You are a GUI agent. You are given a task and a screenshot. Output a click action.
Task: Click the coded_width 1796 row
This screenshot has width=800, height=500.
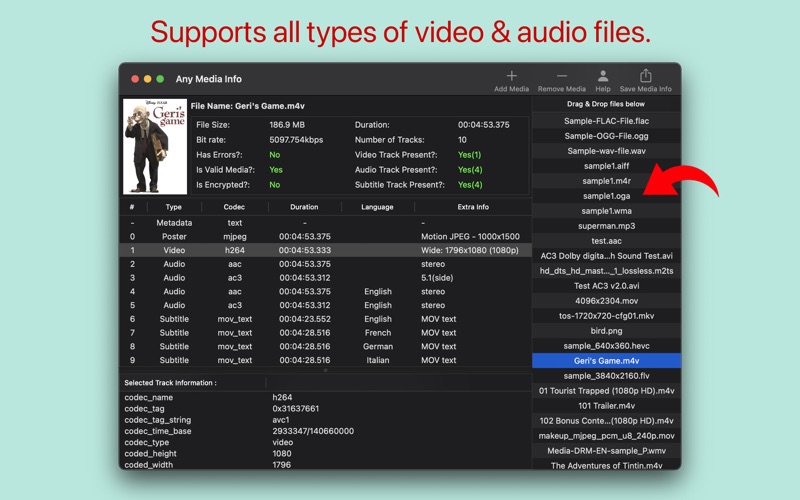pos(326,464)
